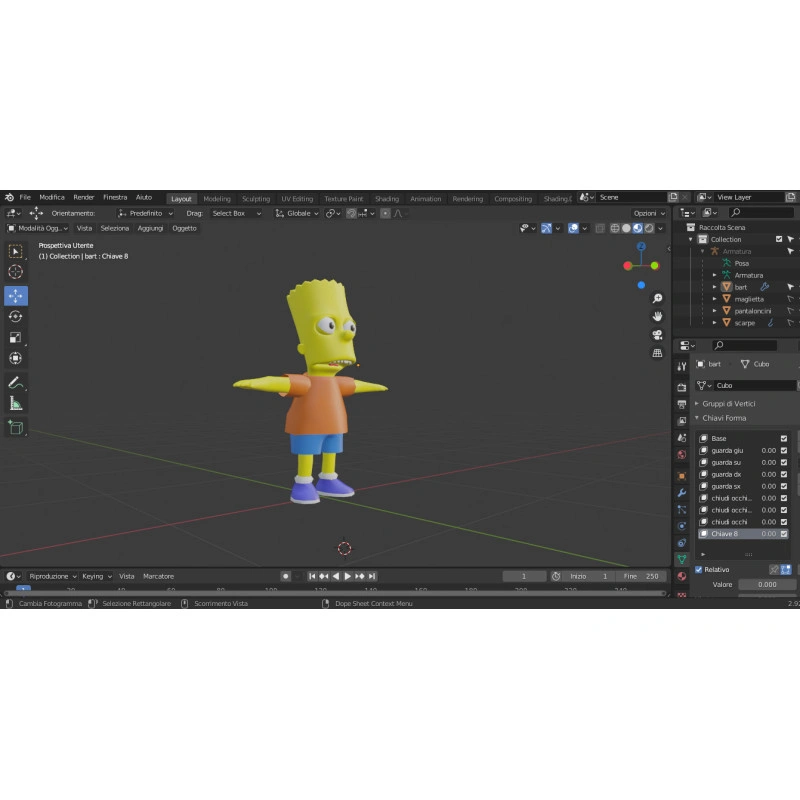Jump to the timeline end frame button
The height and width of the screenshot is (800, 800).
click(x=372, y=576)
